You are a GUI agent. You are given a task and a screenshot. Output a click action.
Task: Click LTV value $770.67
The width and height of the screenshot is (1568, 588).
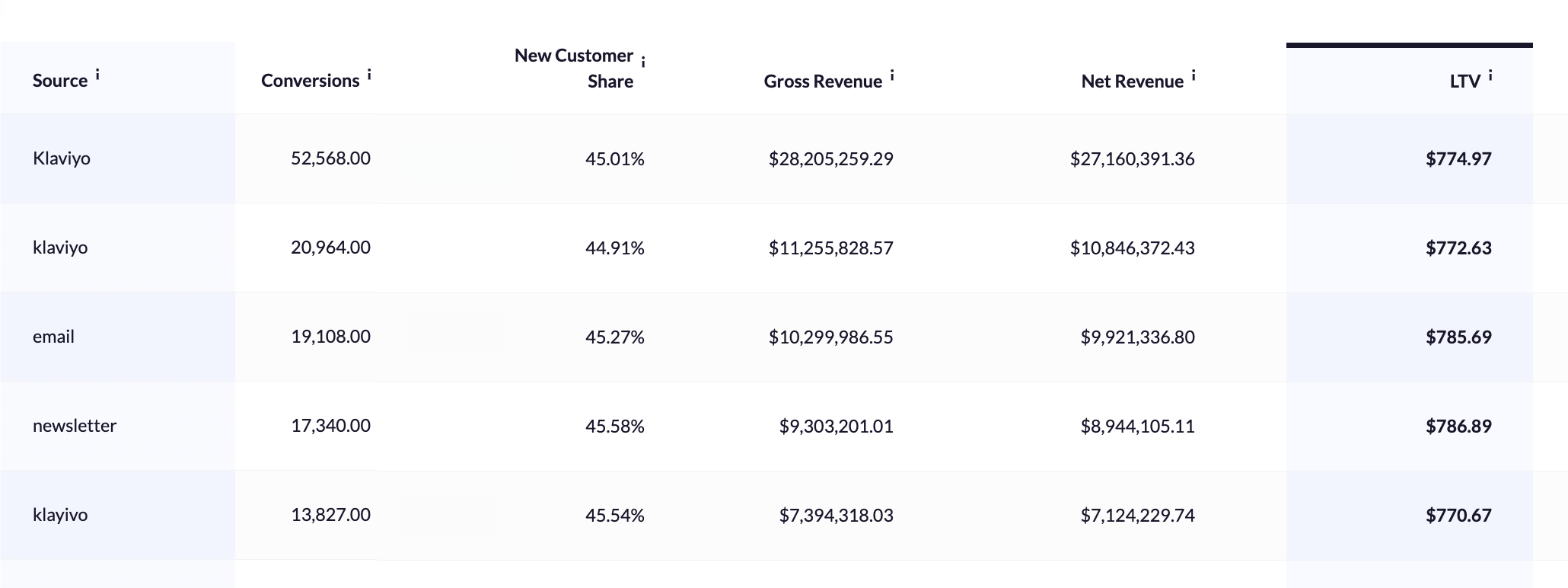[1459, 516]
